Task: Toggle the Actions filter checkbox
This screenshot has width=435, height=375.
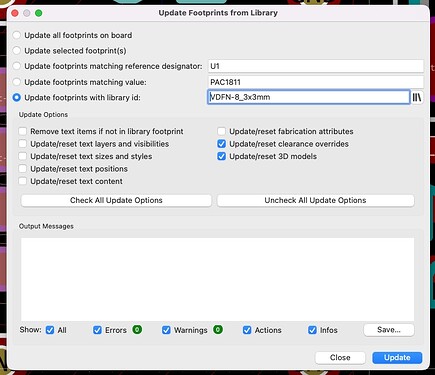Action: click(x=247, y=330)
